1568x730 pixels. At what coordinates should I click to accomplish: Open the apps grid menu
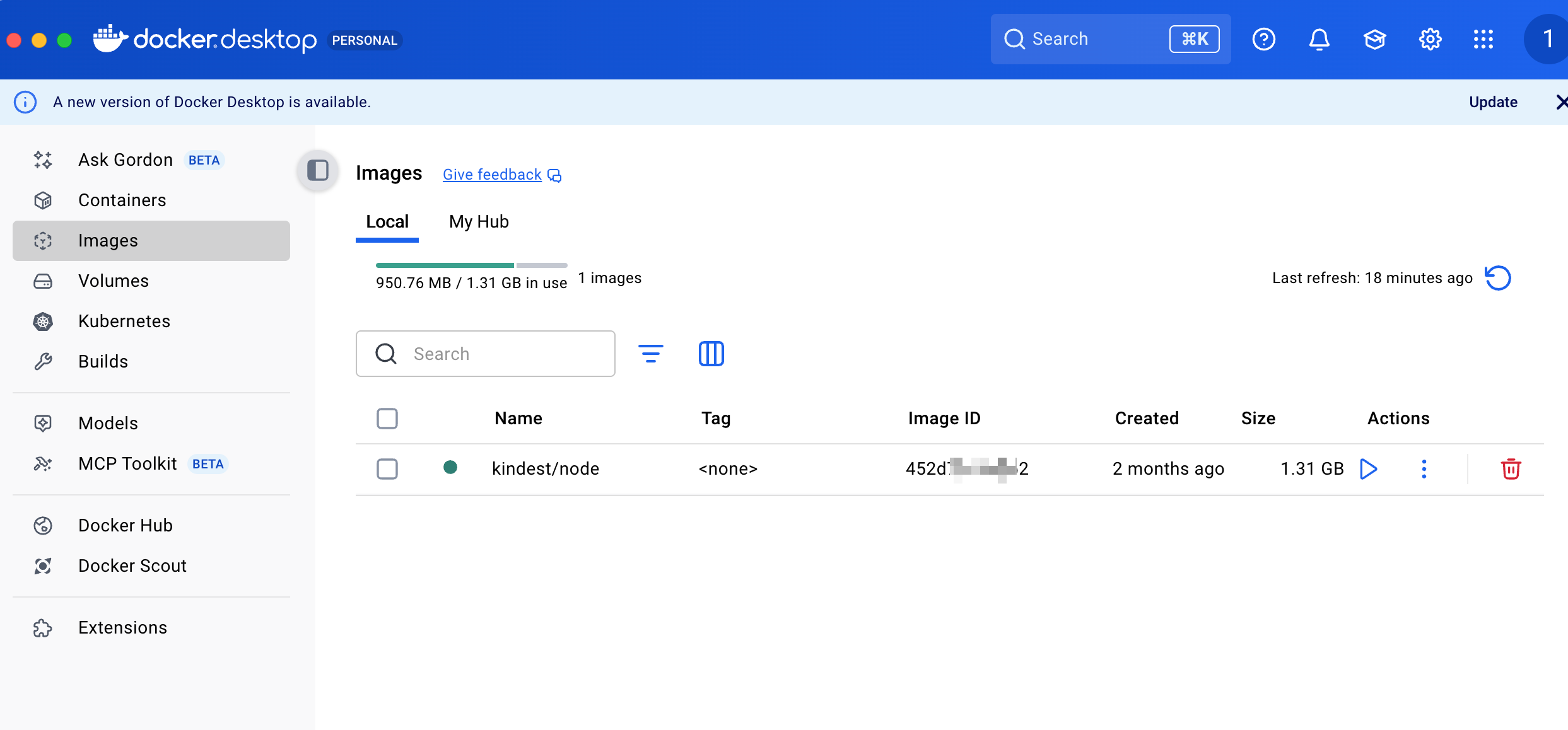click(1483, 40)
